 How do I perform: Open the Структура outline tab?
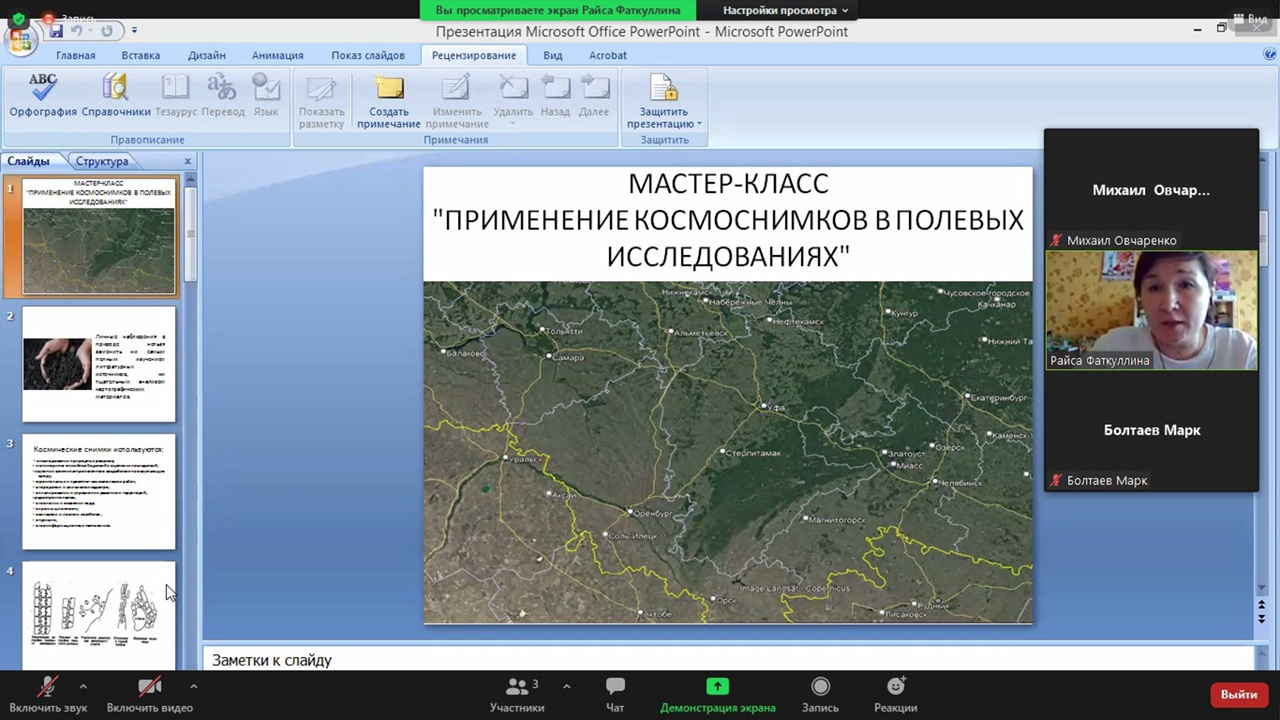coord(102,161)
